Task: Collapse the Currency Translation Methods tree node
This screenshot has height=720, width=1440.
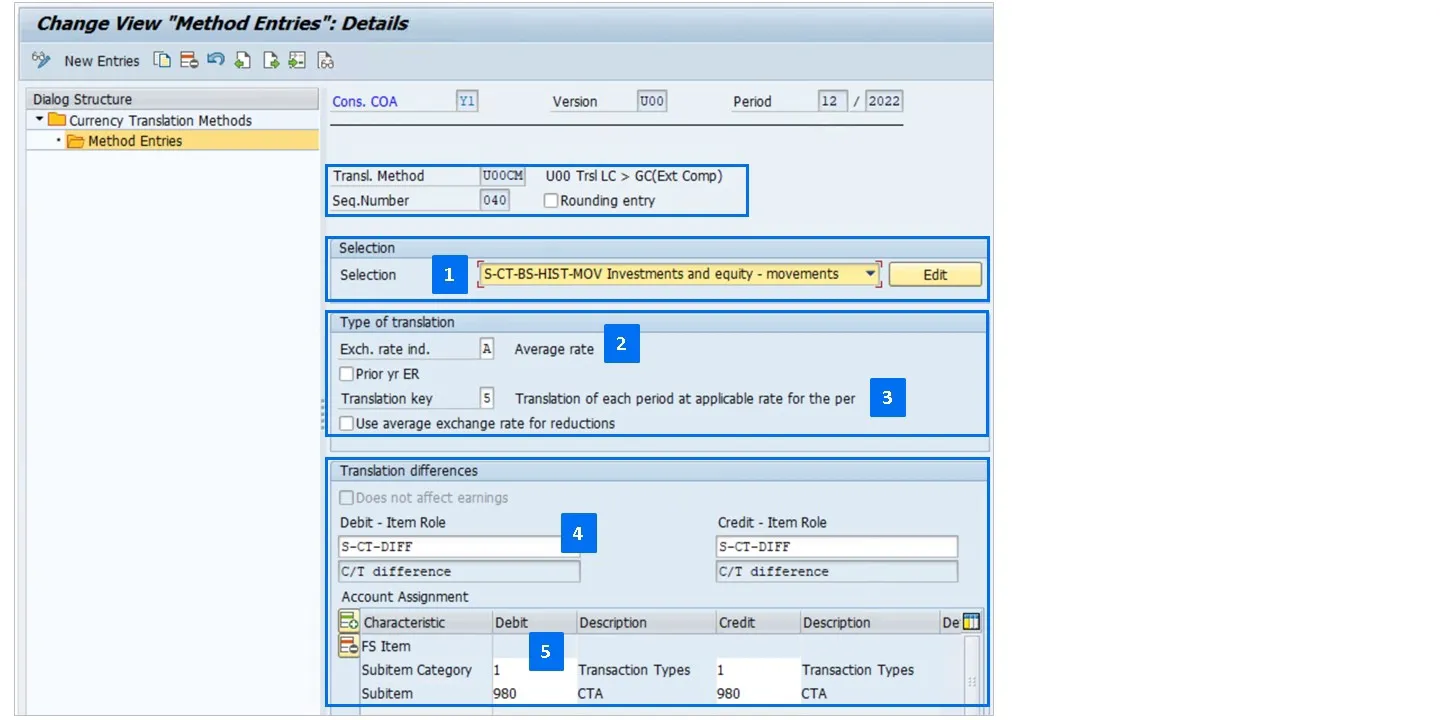Action: [x=39, y=120]
